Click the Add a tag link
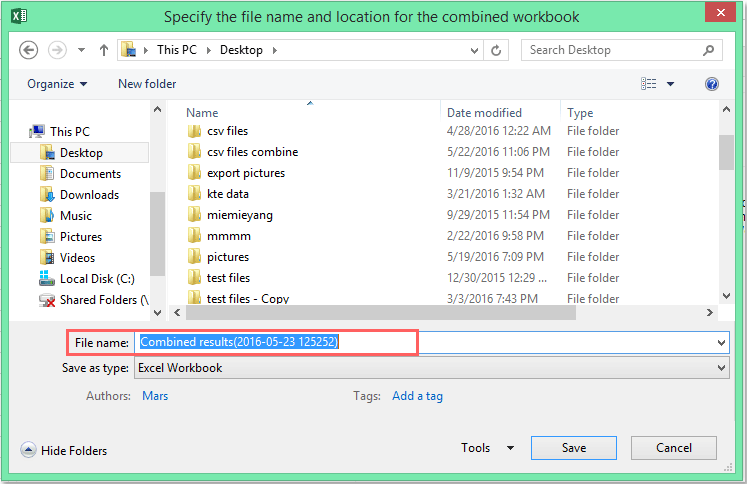 417,396
